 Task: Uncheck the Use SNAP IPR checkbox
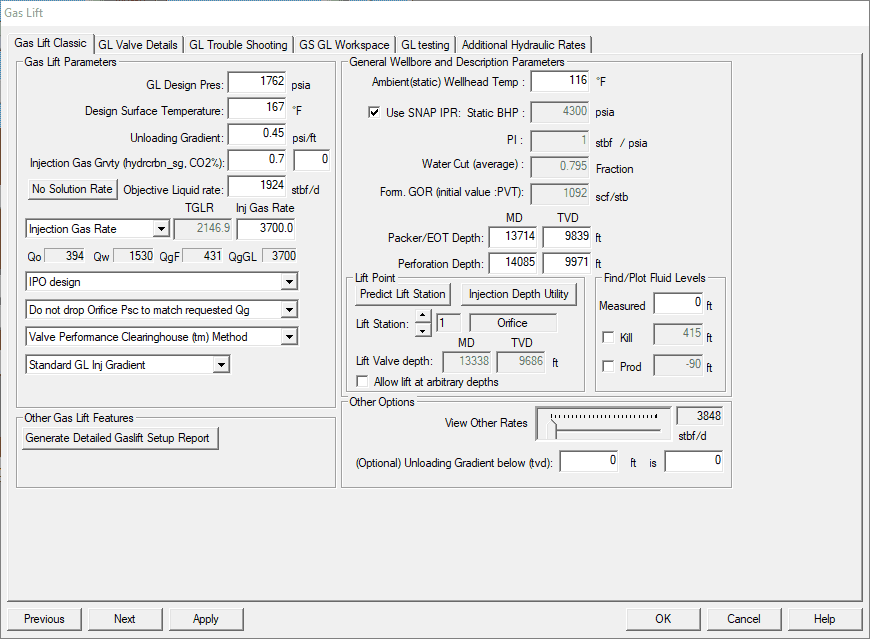374,112
